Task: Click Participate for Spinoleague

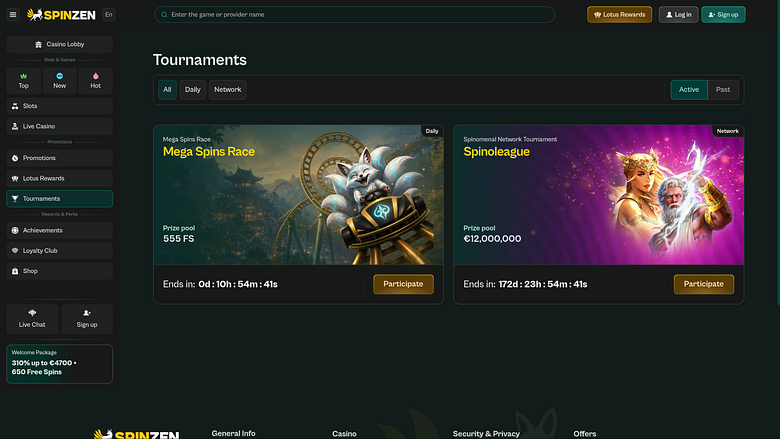Action: pos(704,284)
